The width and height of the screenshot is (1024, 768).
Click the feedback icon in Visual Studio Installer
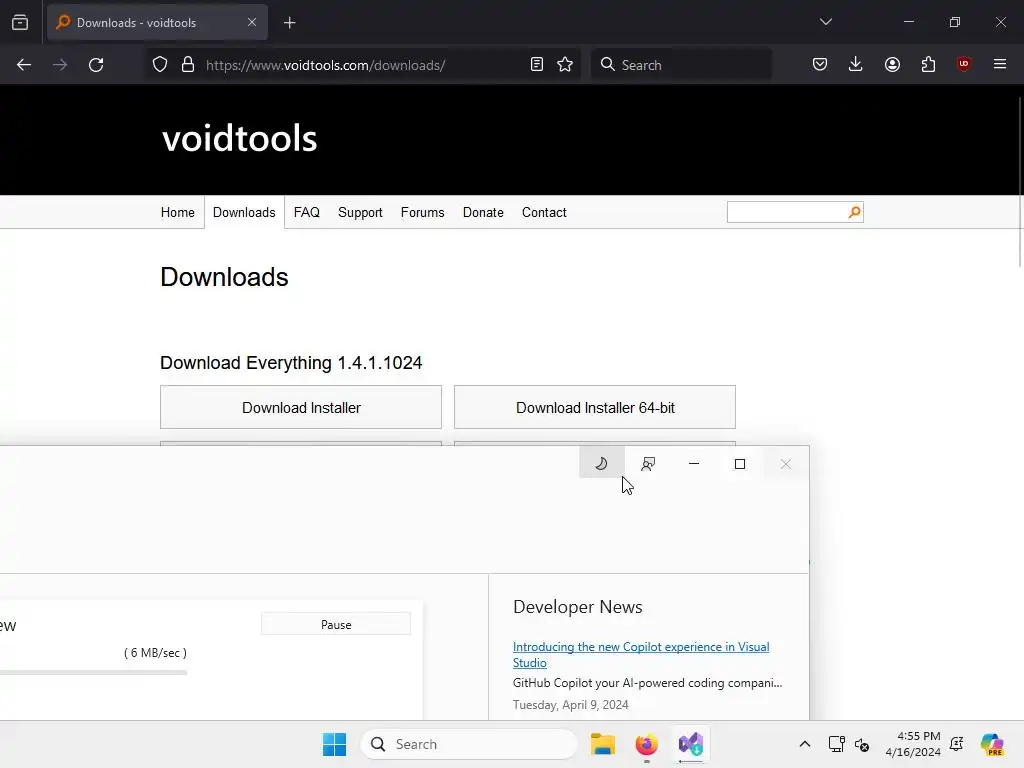648,464
